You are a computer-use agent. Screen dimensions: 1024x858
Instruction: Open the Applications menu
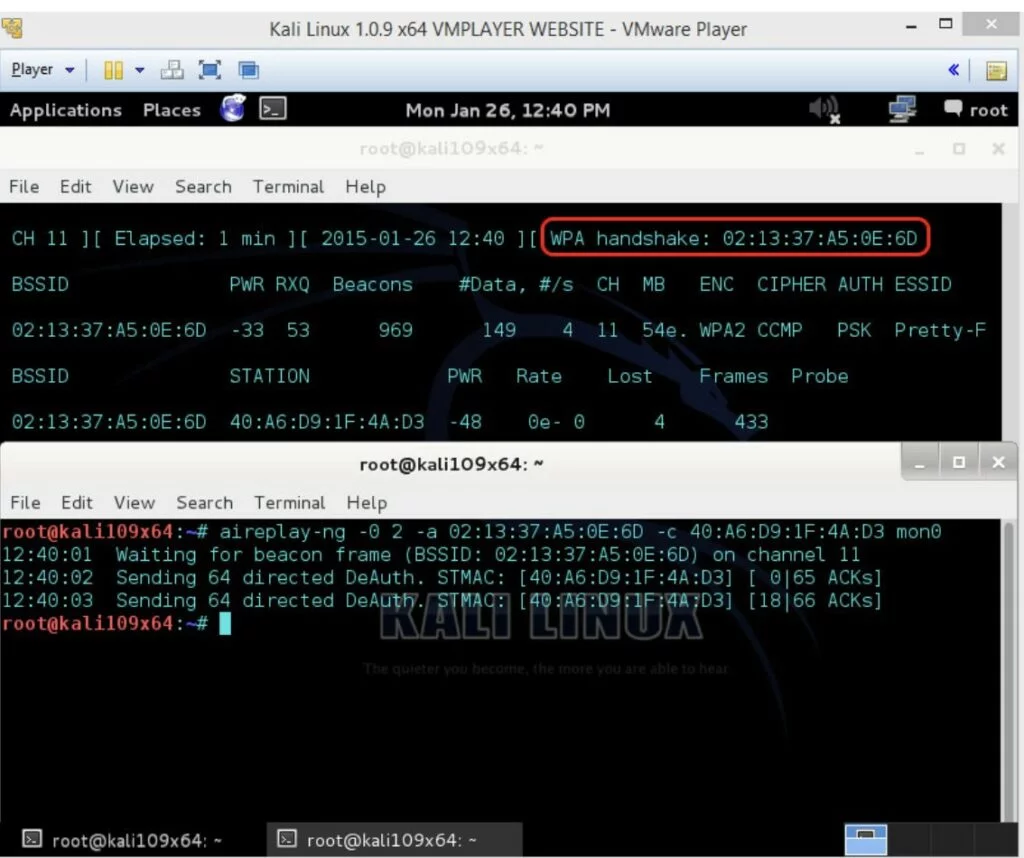point(65,110)
